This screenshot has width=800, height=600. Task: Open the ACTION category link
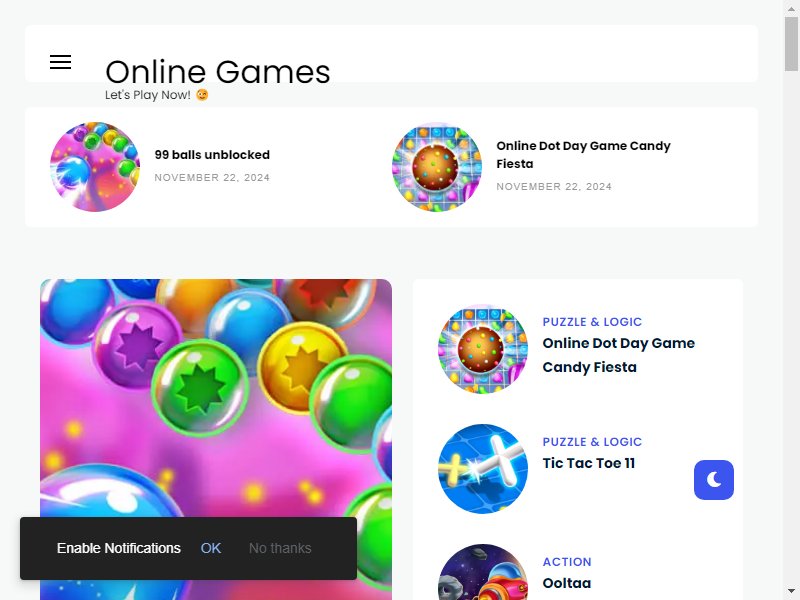[x=567, y=562]
